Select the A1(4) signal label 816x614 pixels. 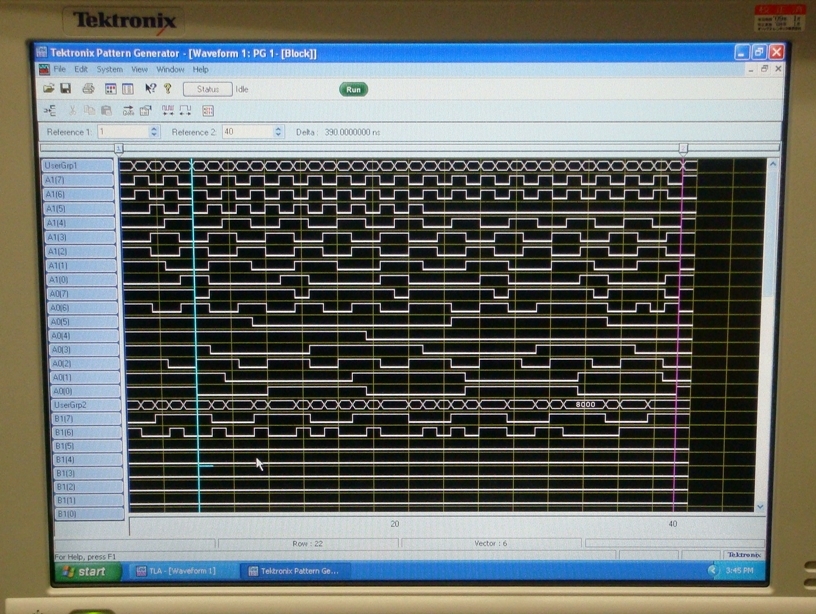click(x=80, y=223)
